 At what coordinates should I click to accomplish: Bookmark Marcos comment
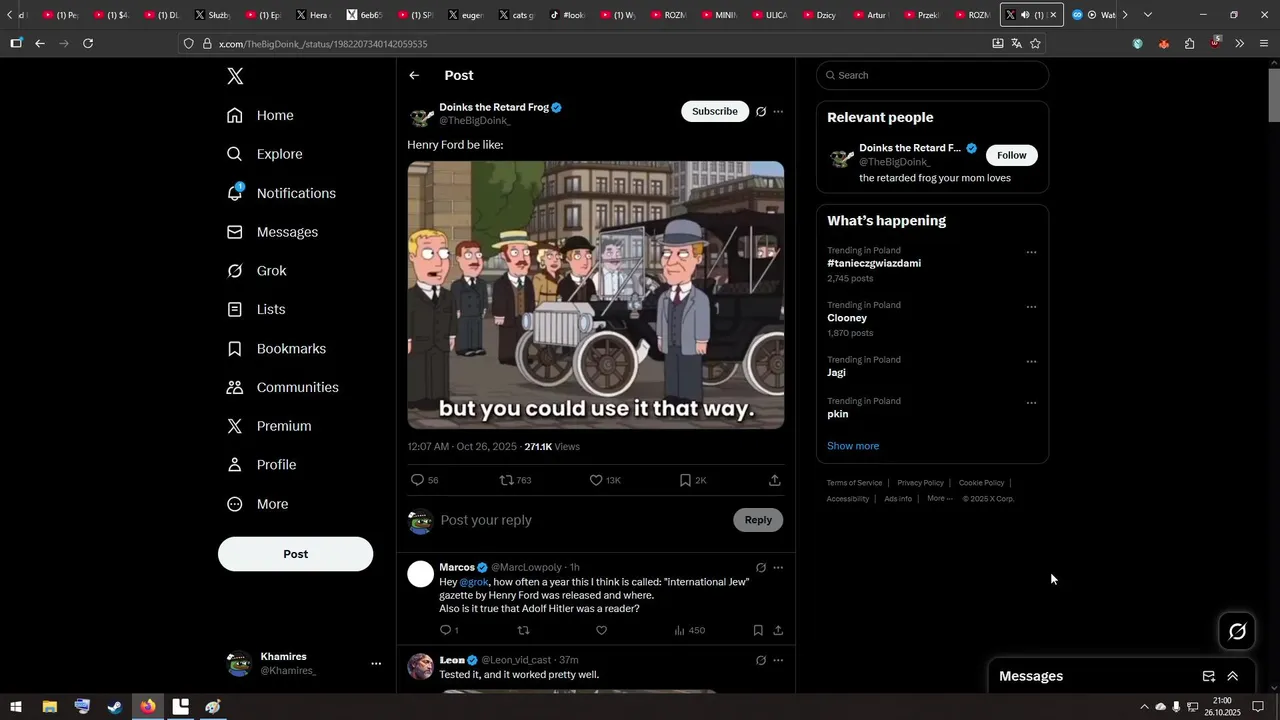(x=758, y=630)
